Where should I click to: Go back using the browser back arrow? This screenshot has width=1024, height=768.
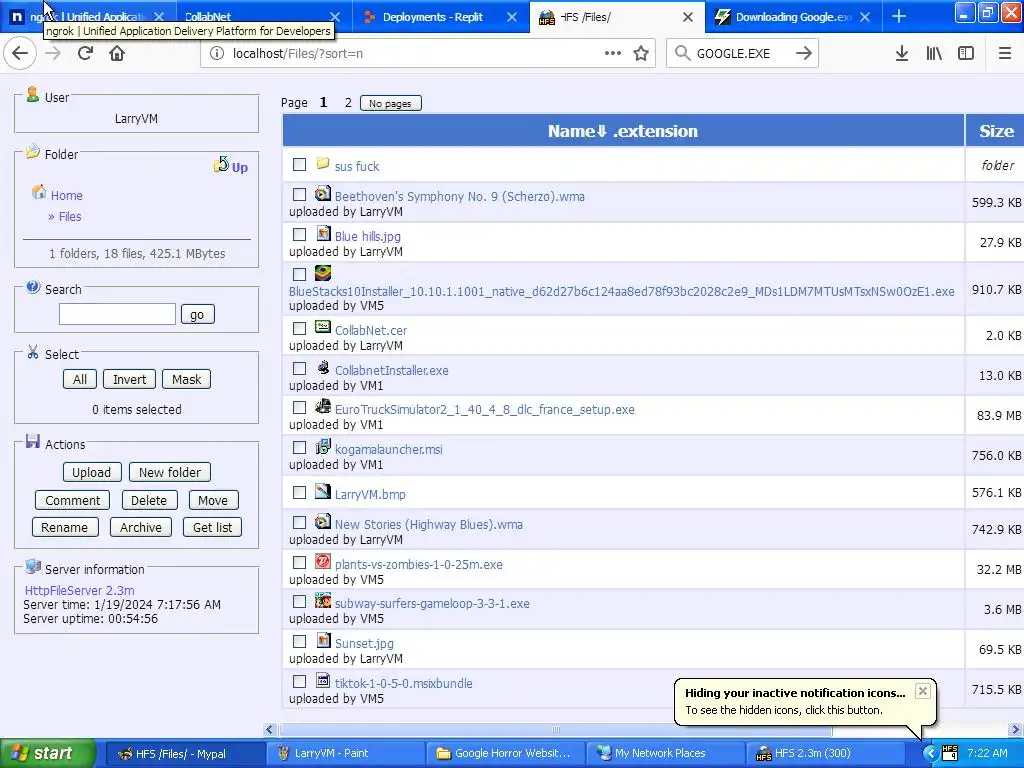pos(20,54)
